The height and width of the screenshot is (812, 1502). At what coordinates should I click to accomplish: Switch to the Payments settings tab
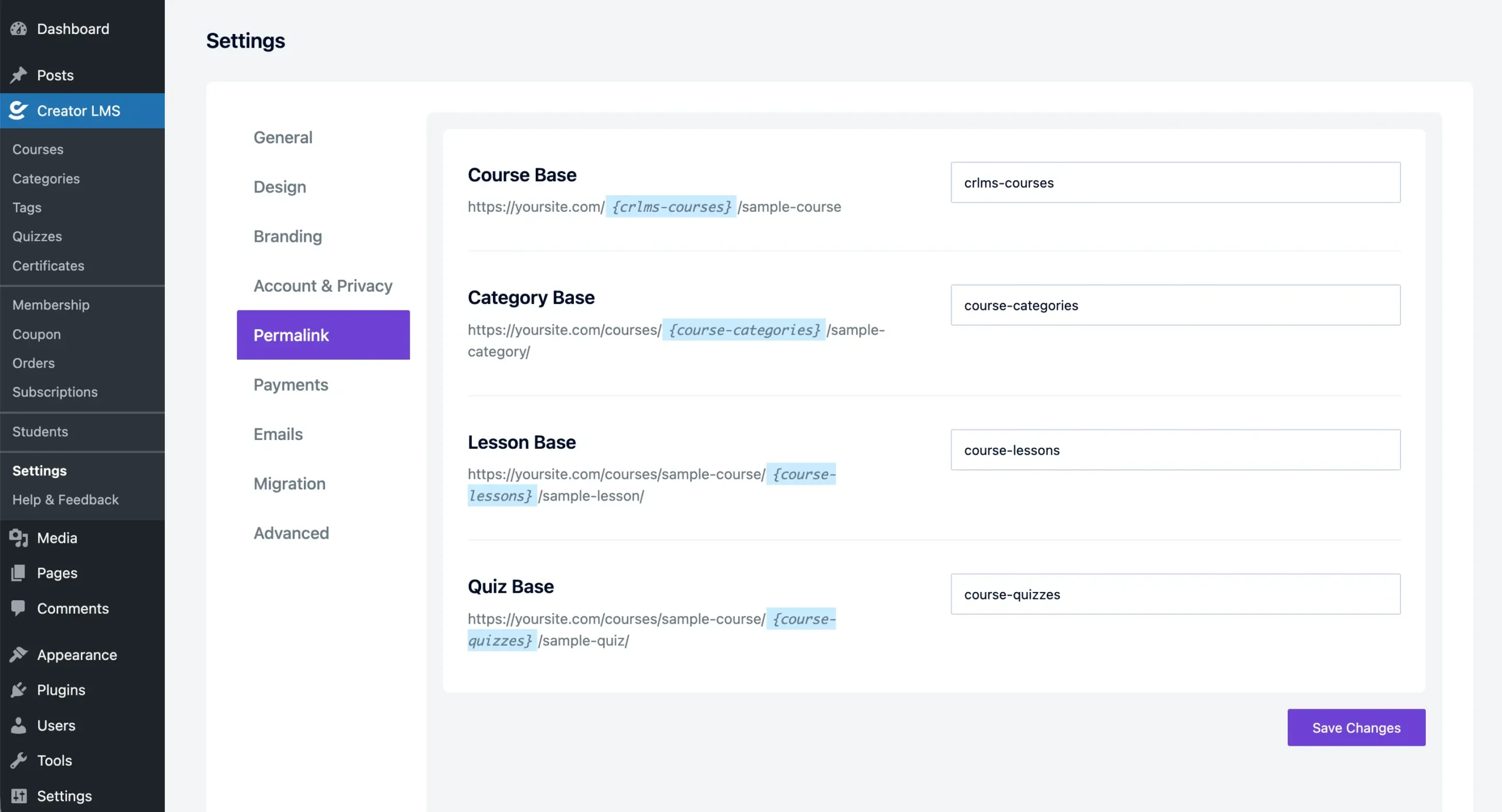(x=290, y=385)
